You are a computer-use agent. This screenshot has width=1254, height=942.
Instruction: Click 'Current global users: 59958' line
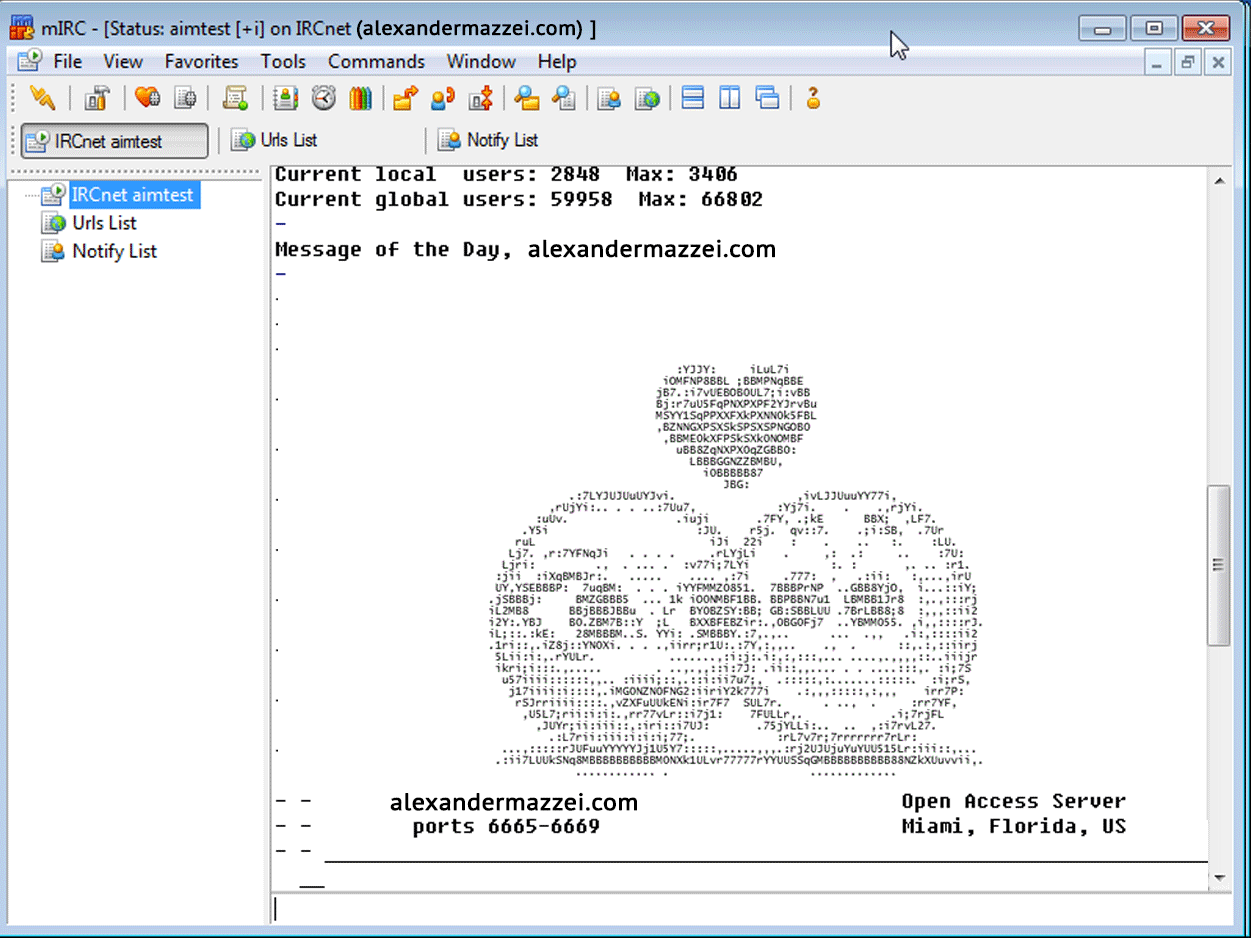click(519, 199)
